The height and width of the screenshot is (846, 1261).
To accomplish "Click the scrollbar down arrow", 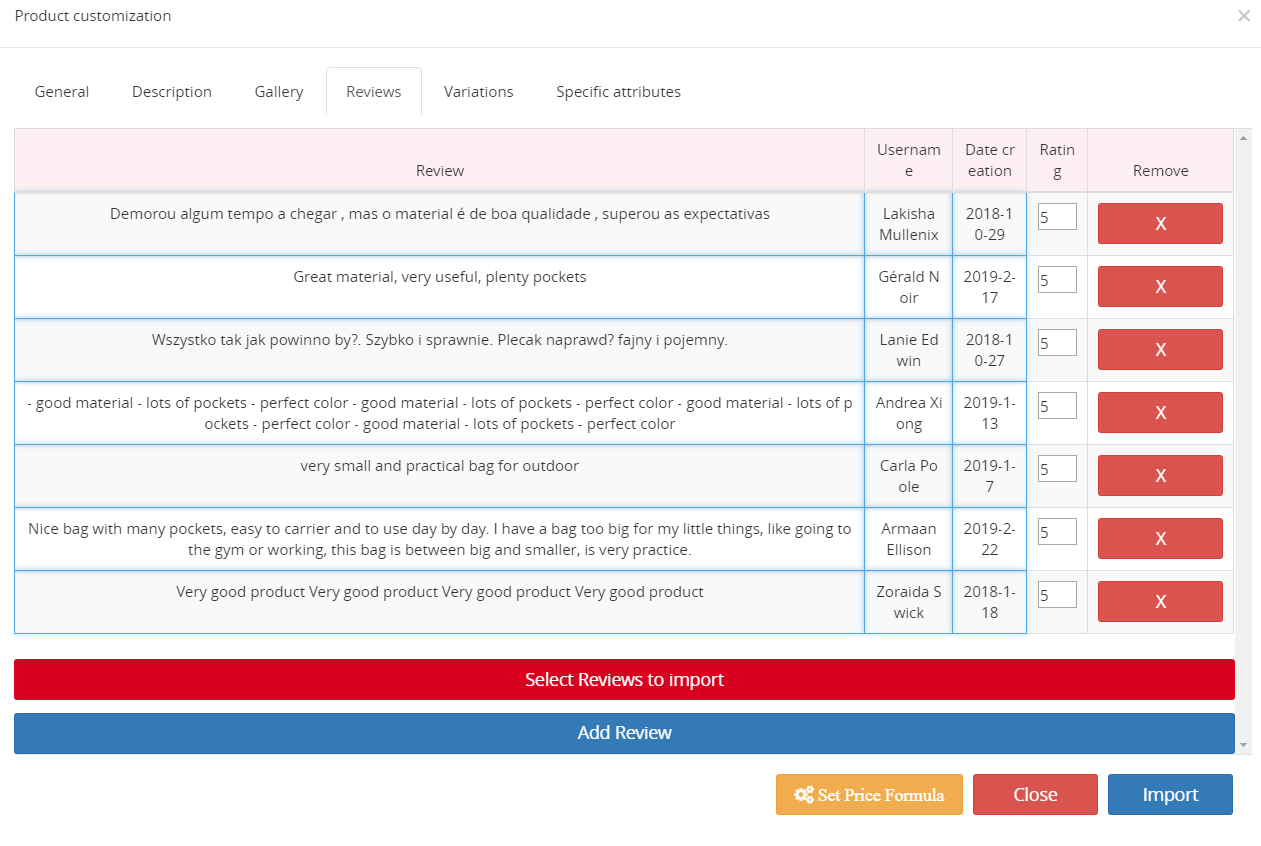I will click(1244, 745).
